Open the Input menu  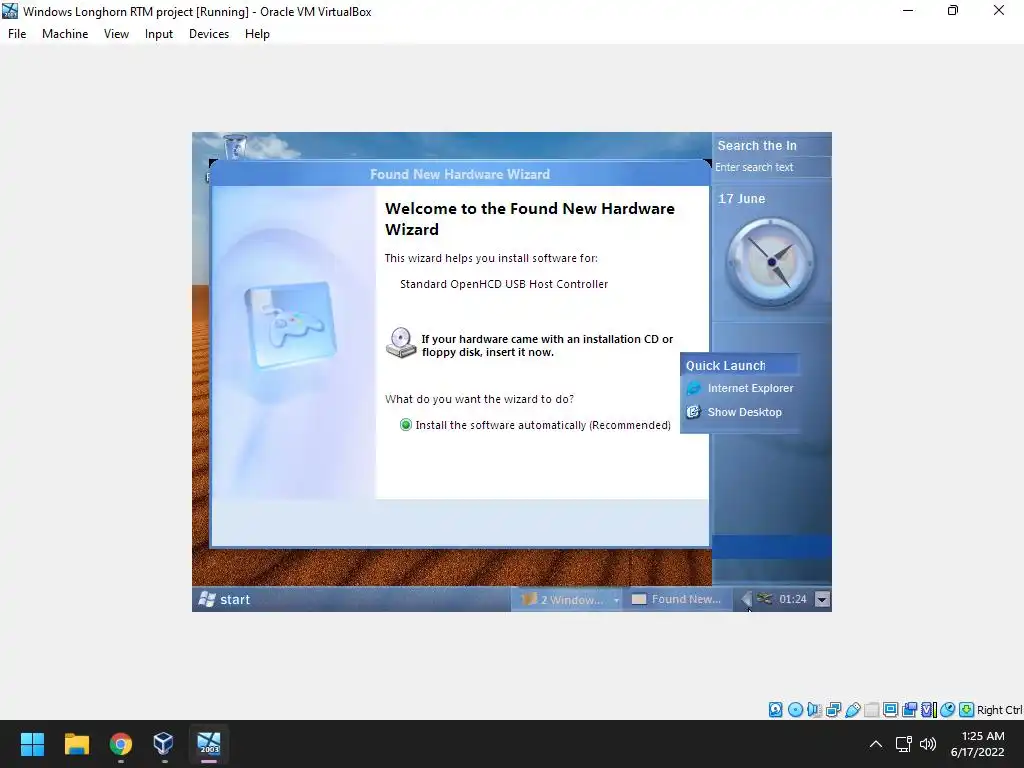point(159,34)
